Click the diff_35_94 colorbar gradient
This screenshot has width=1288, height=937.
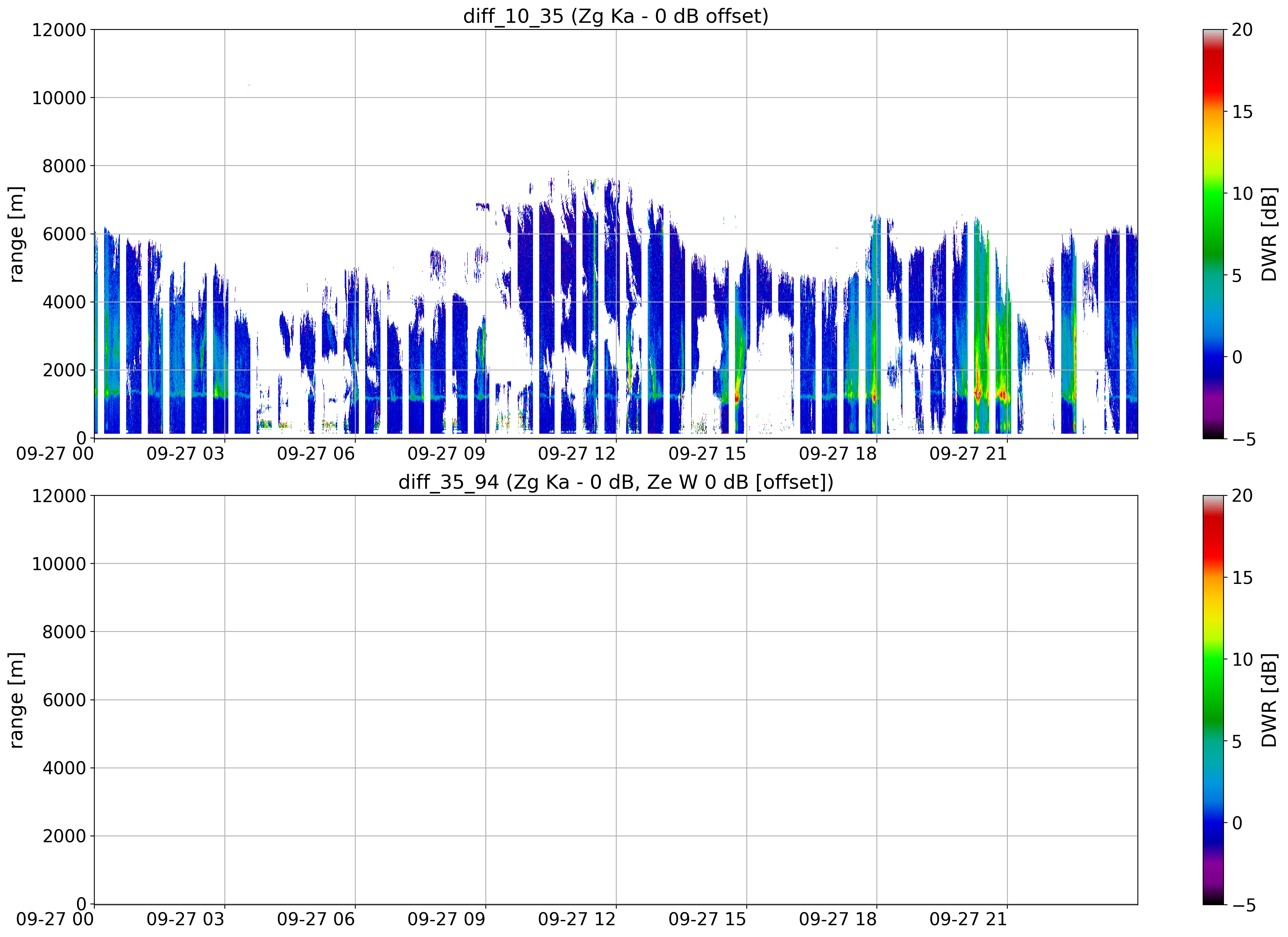coord(1214,700)
